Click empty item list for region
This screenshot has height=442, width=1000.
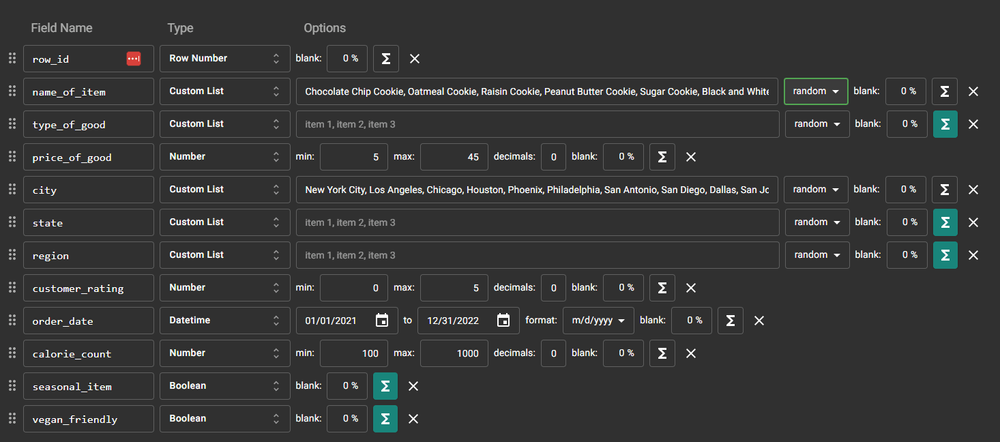tap(538, 254)
